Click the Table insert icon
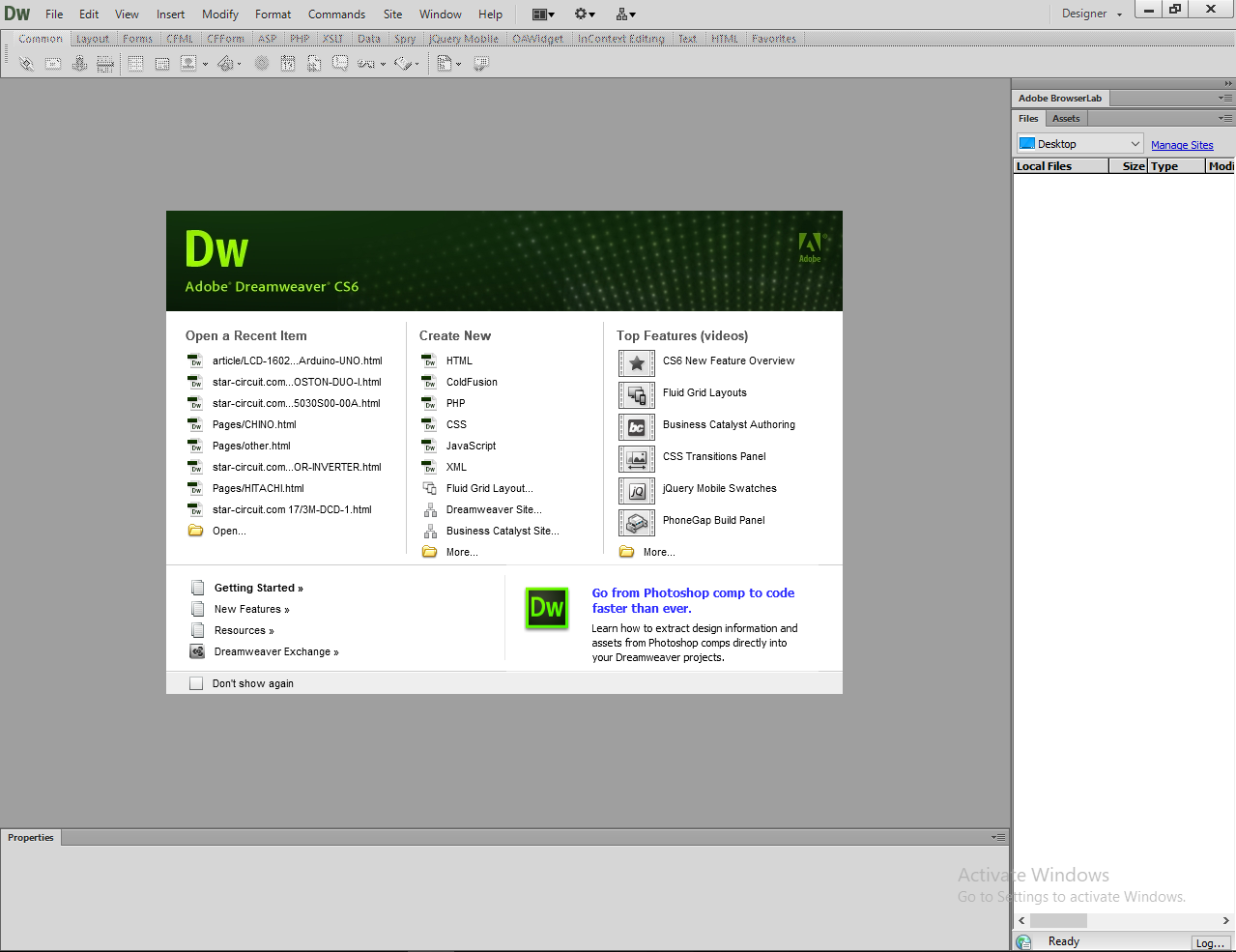Viewport: 1236px width, 952px height. click(x=136, y=64)
